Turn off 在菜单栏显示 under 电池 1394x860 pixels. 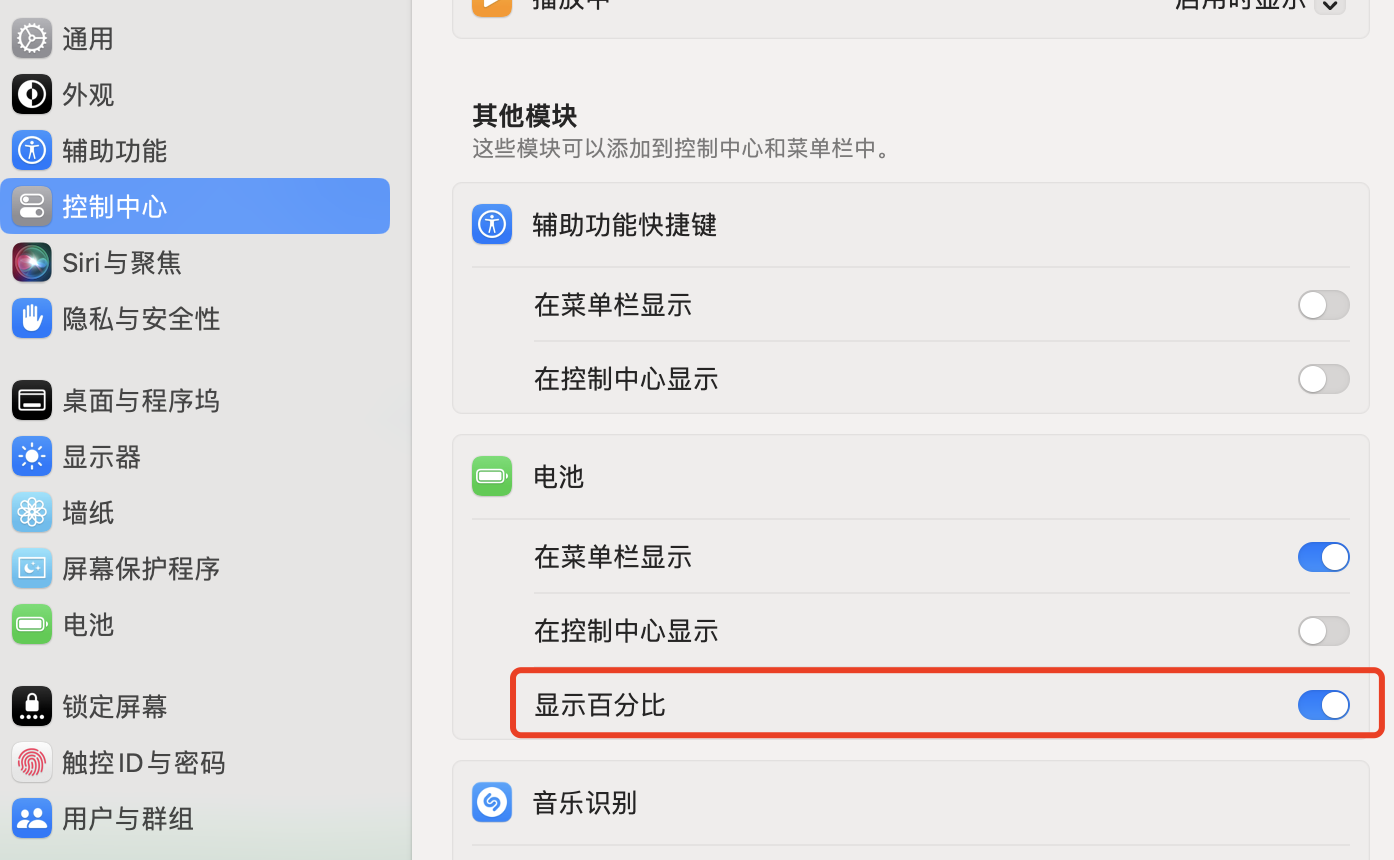click(x=1323, y=557)
